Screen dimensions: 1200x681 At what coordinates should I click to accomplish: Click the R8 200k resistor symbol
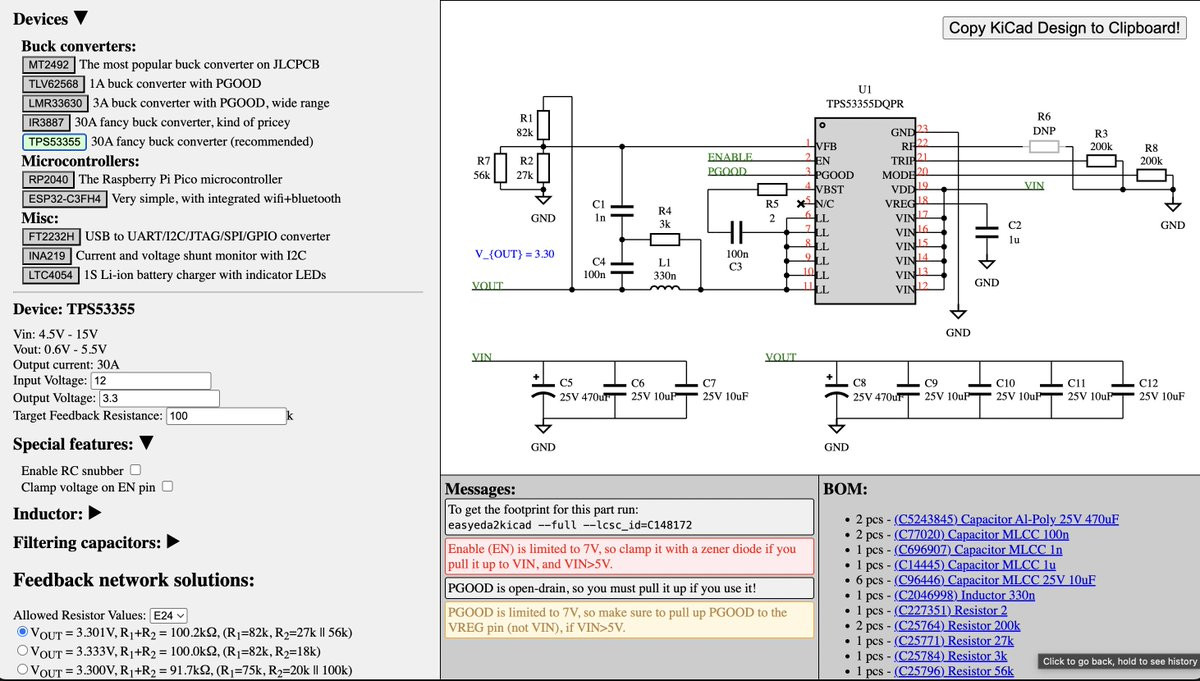click(1152, 175)
